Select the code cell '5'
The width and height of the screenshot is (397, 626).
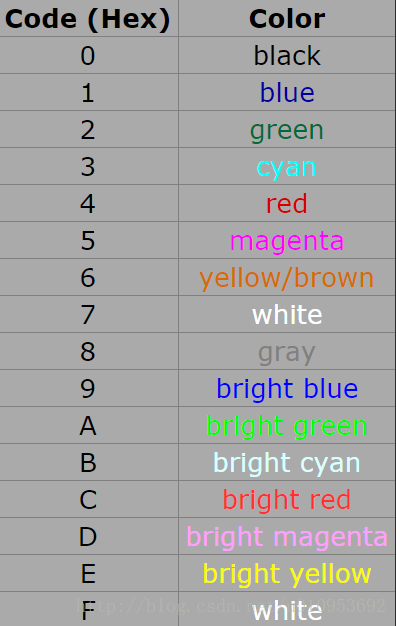(x=89, y=240)
